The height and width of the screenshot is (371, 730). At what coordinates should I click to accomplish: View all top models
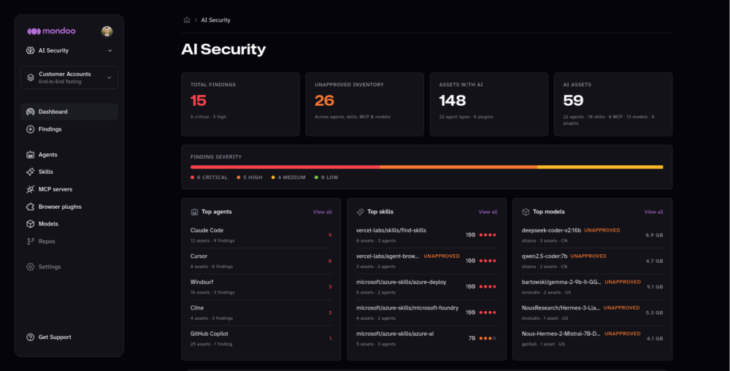(x=654, y=212)
